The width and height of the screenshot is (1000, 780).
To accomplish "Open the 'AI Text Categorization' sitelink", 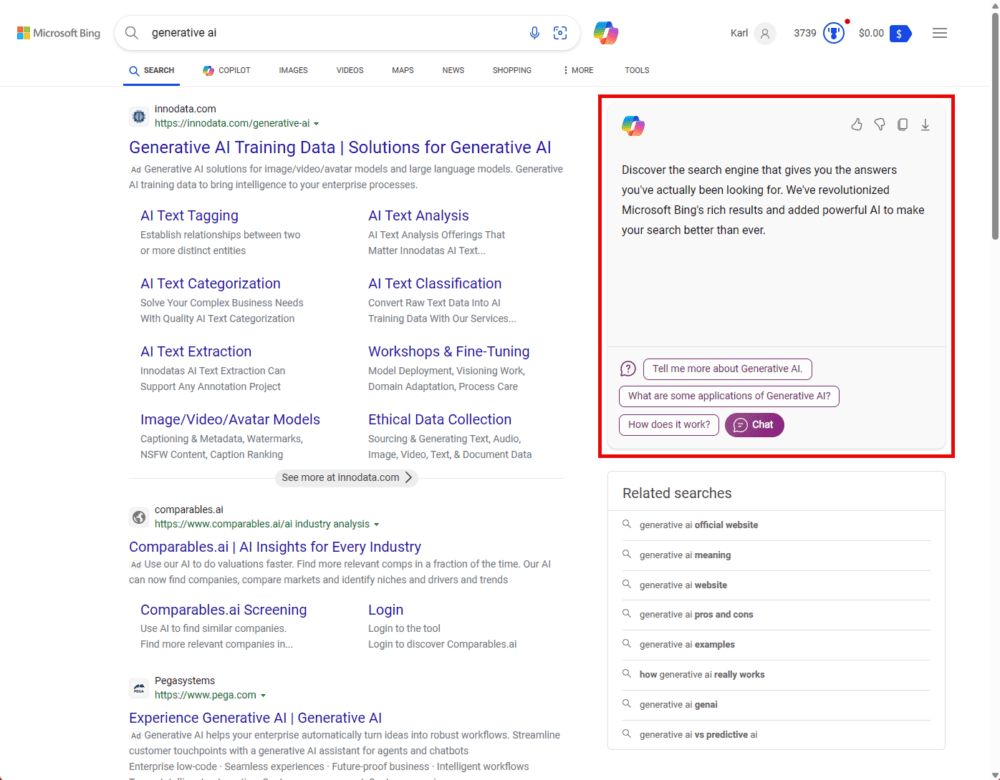I will coord(210,283).
